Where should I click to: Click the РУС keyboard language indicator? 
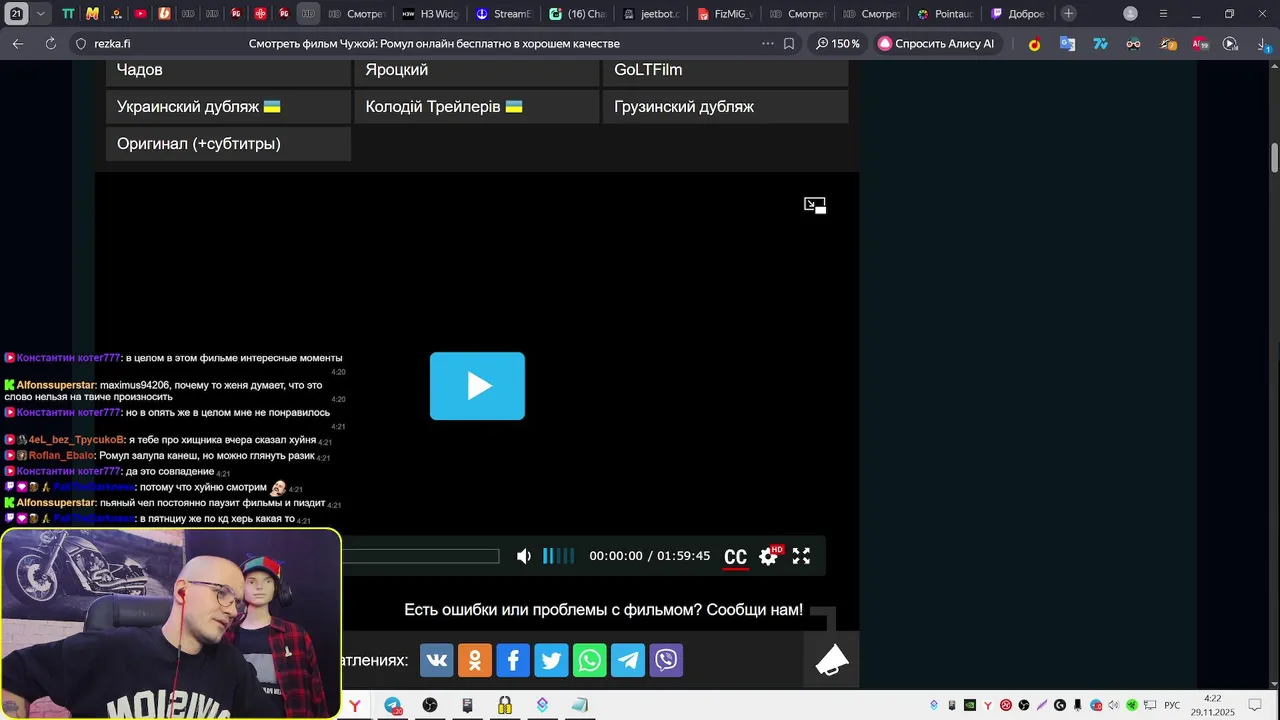pos(1172,705)
